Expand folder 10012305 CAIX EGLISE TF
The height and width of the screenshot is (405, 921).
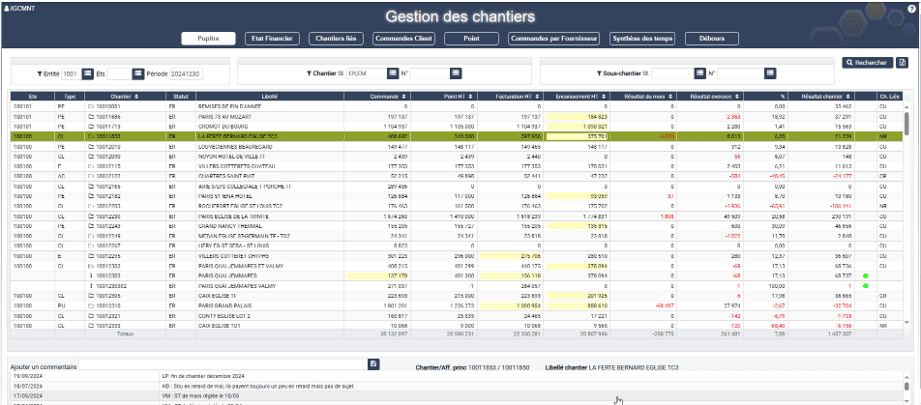[91, 296]
